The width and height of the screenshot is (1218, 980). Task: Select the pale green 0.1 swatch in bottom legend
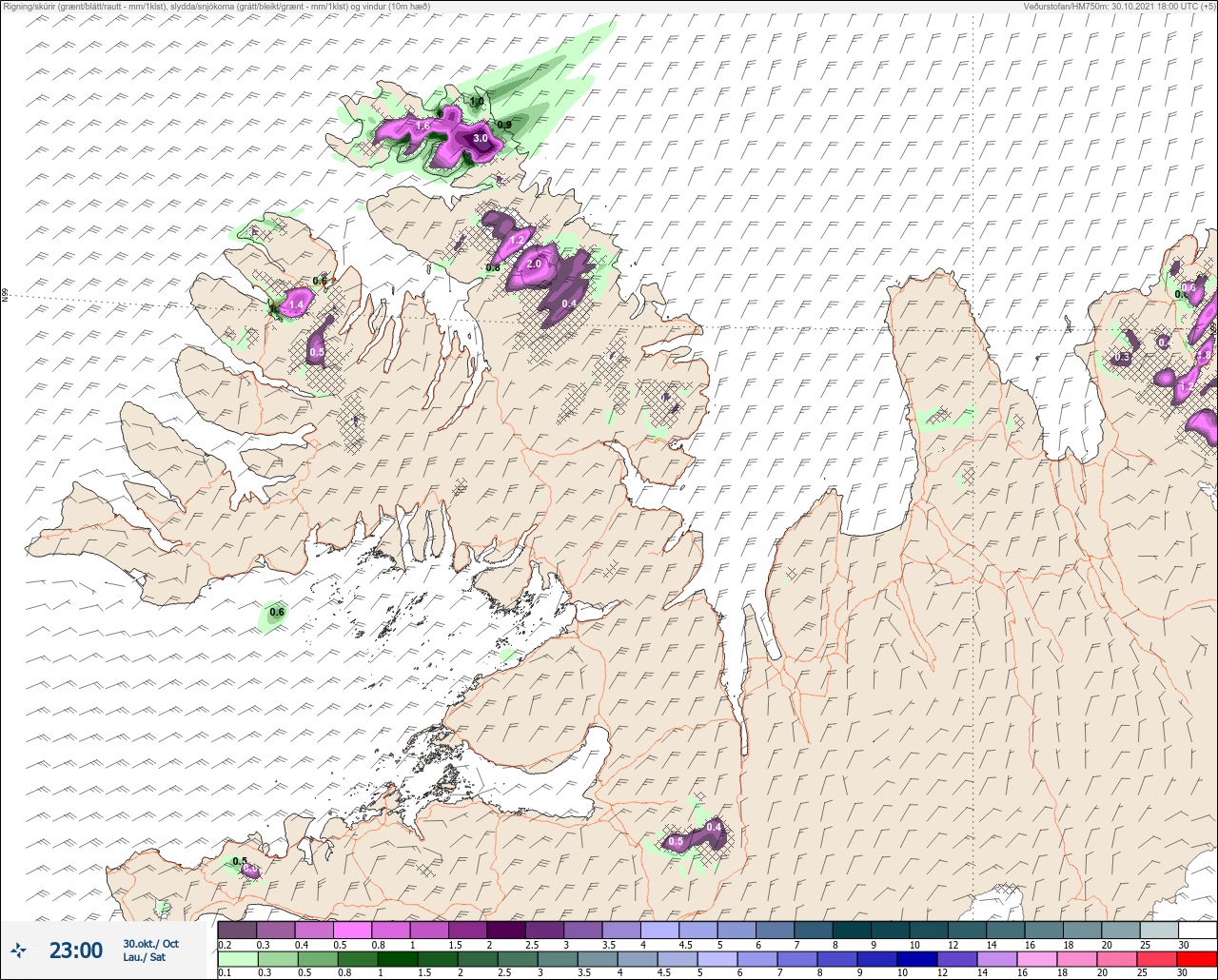click(x=237, y=959)
